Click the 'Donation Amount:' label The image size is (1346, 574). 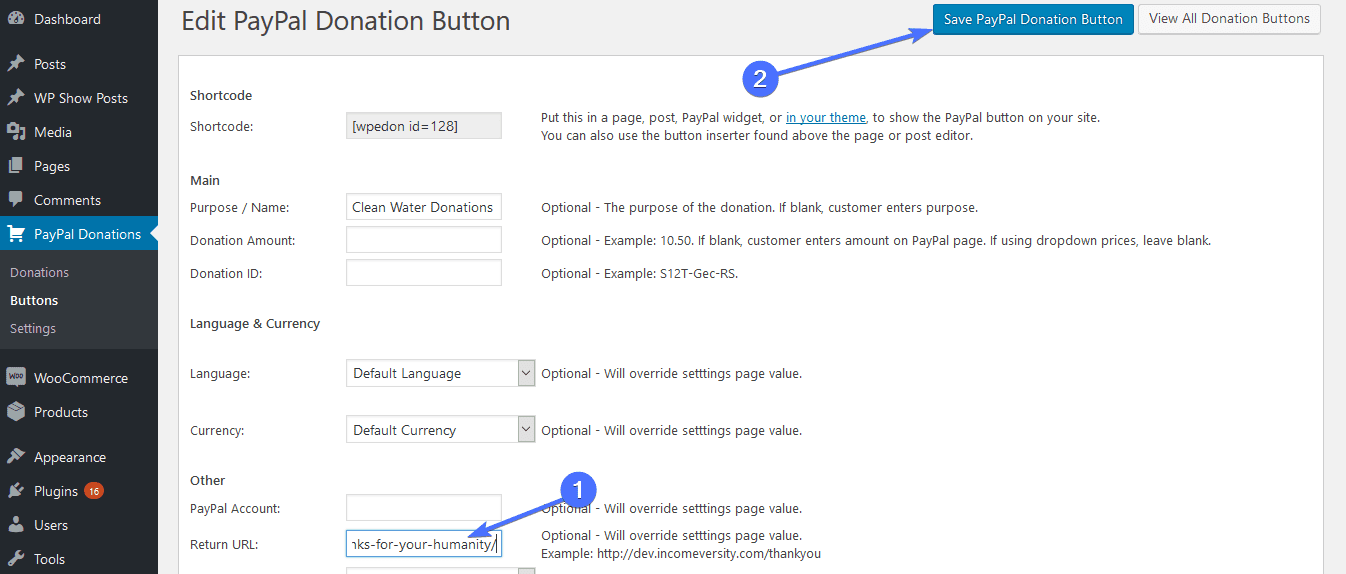[x=243, y=241]
